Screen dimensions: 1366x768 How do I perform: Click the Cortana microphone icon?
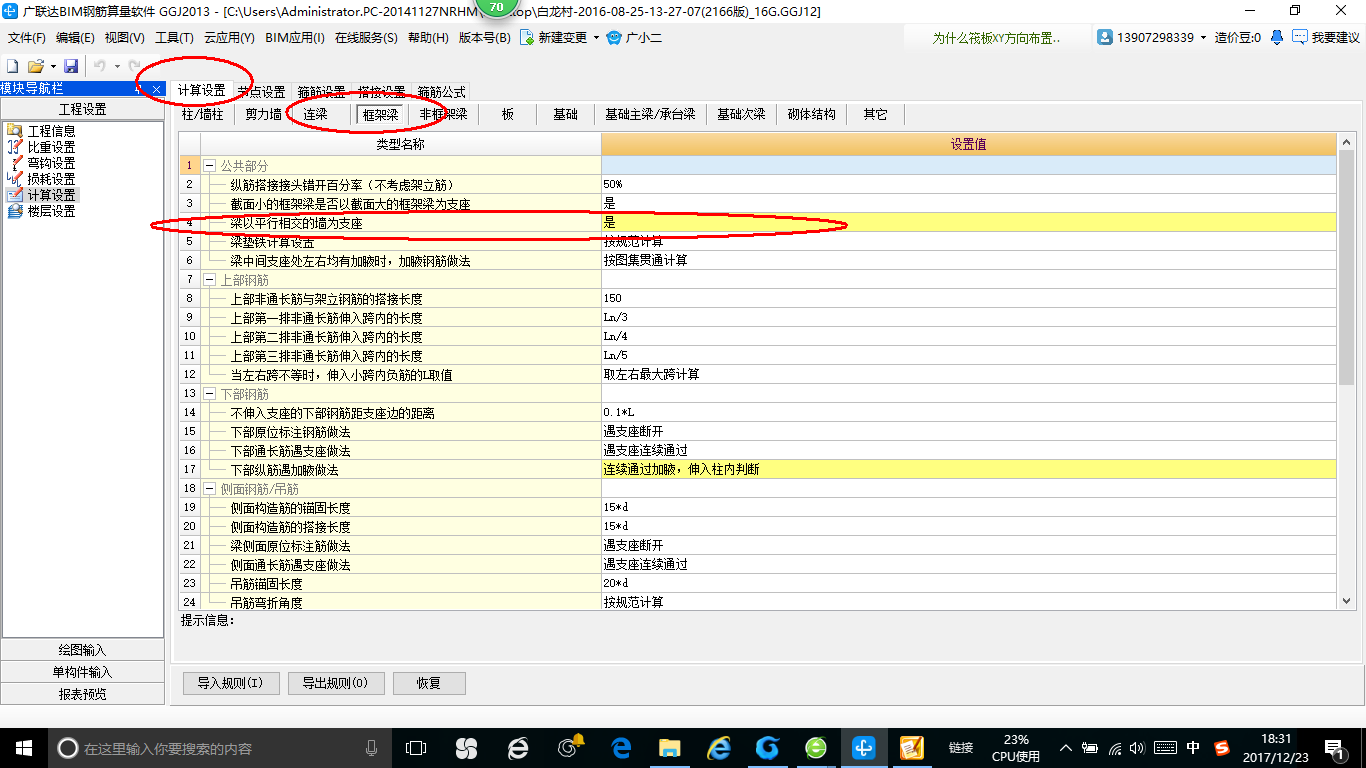(372, 747)
